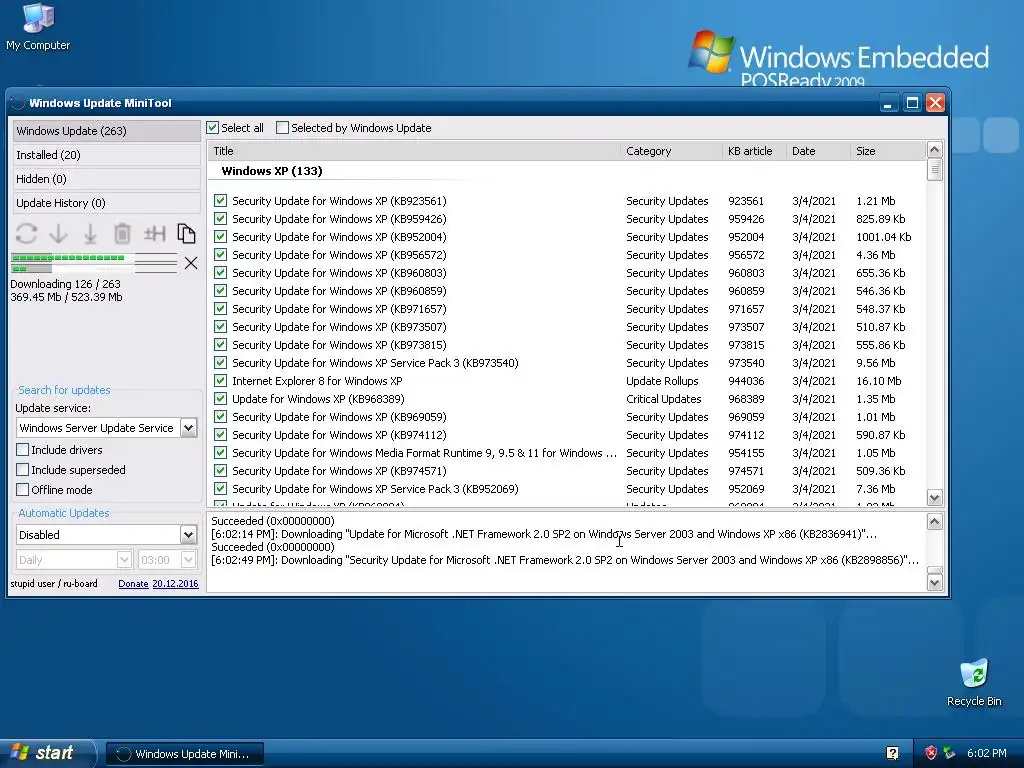
Task: Select Security Update KB952004 row title
Action: point(340,237)
